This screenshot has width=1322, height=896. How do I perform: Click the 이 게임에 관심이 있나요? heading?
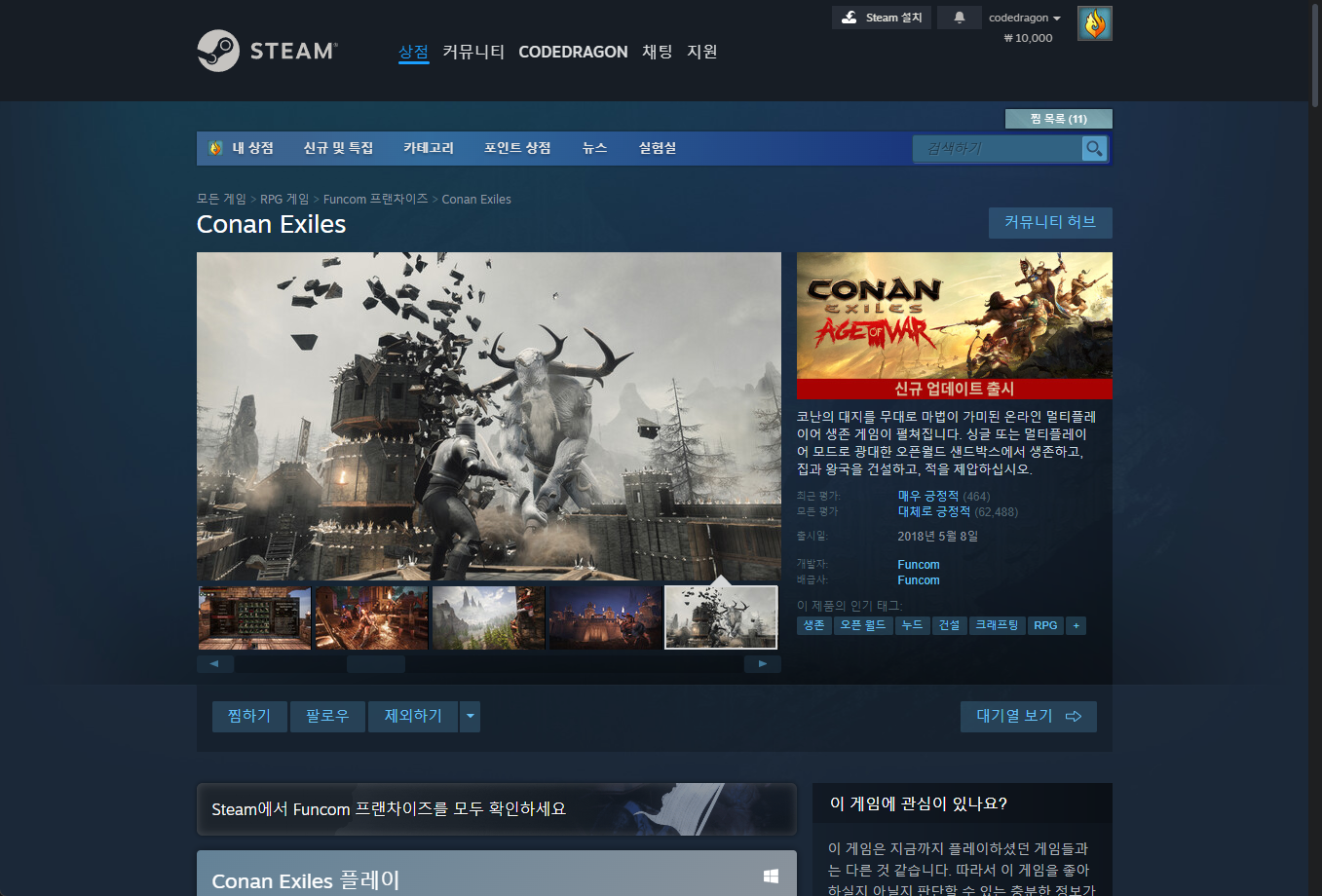coord(918,803)
